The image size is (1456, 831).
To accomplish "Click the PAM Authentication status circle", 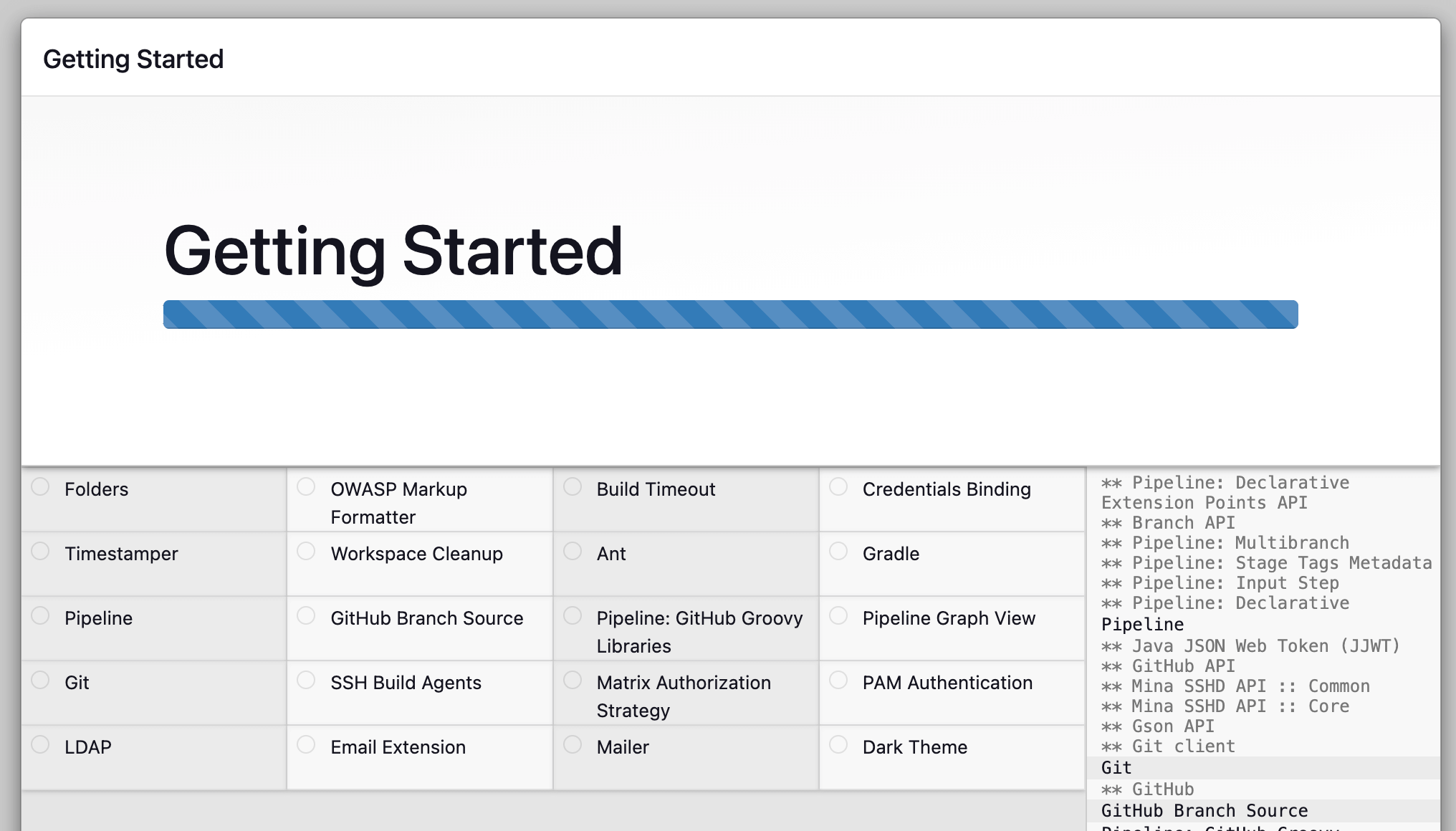I will 838,681.
